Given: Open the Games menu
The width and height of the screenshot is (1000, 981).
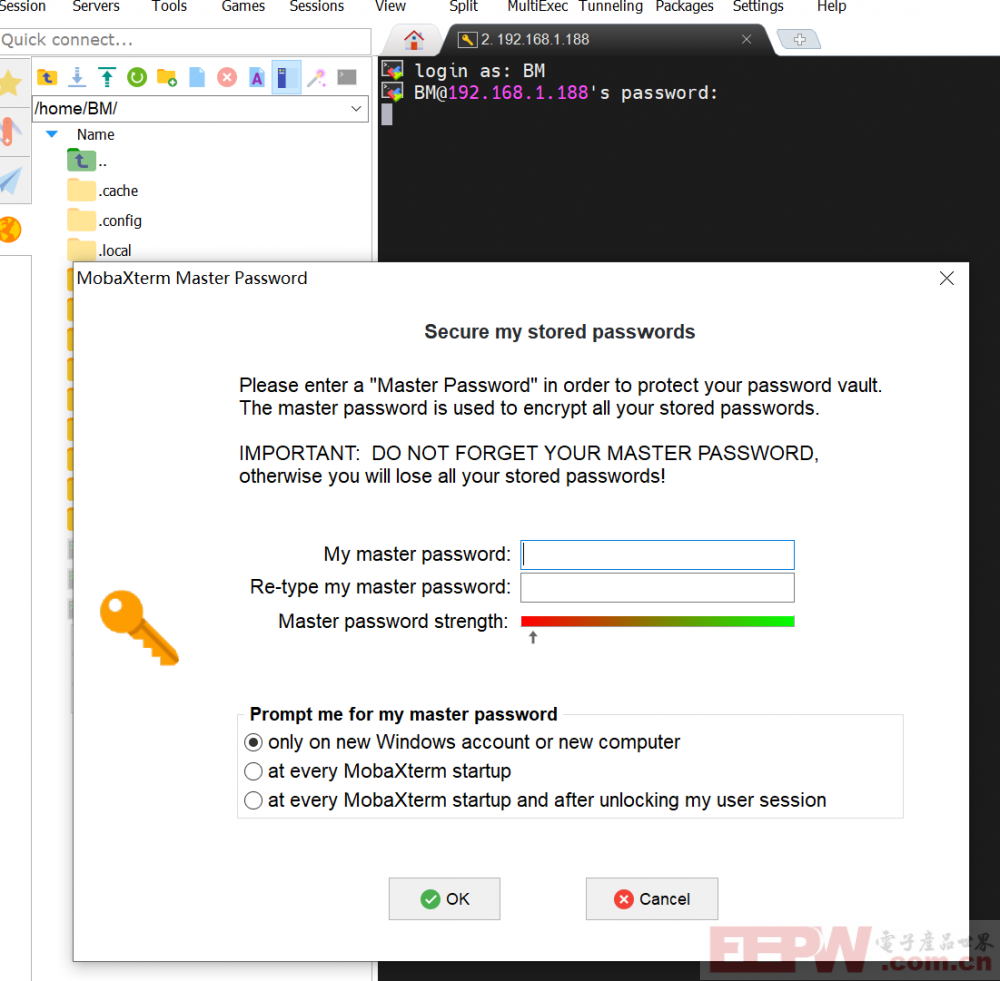Looking at the screenshot, I should tap(243, 6).
